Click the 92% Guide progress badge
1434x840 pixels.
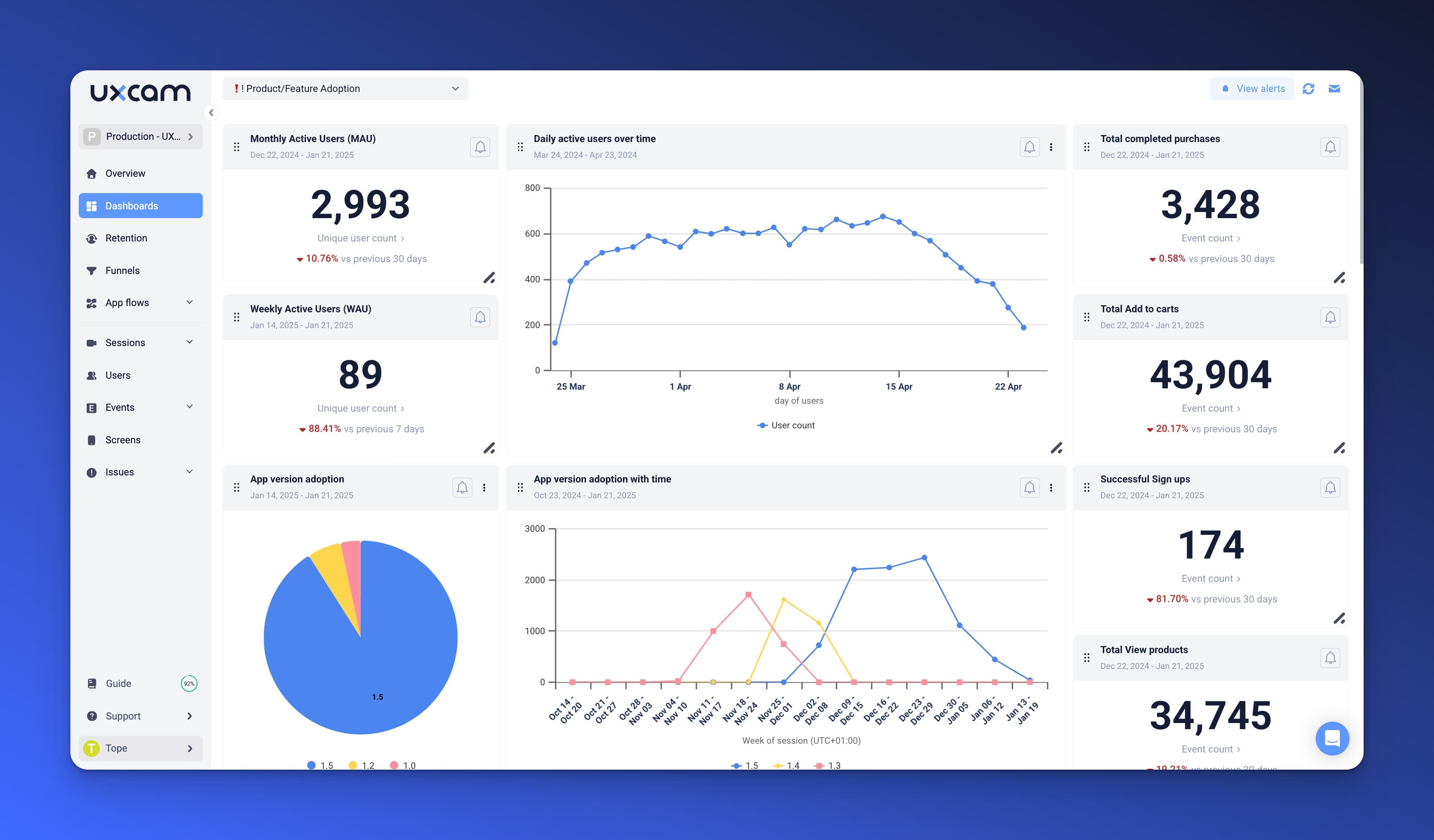coord(189,683)
